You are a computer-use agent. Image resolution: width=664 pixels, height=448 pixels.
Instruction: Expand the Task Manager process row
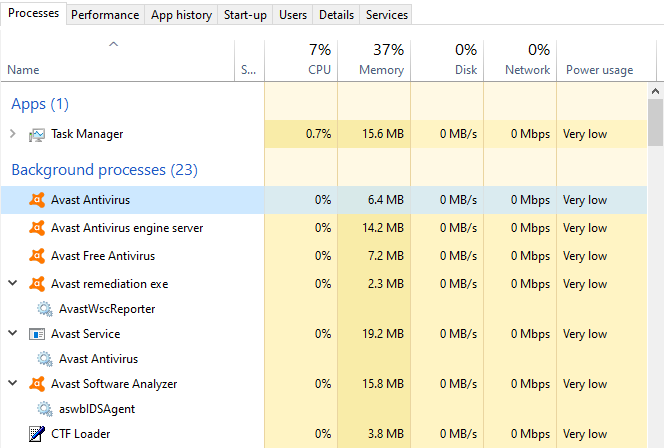click(12, 134)
